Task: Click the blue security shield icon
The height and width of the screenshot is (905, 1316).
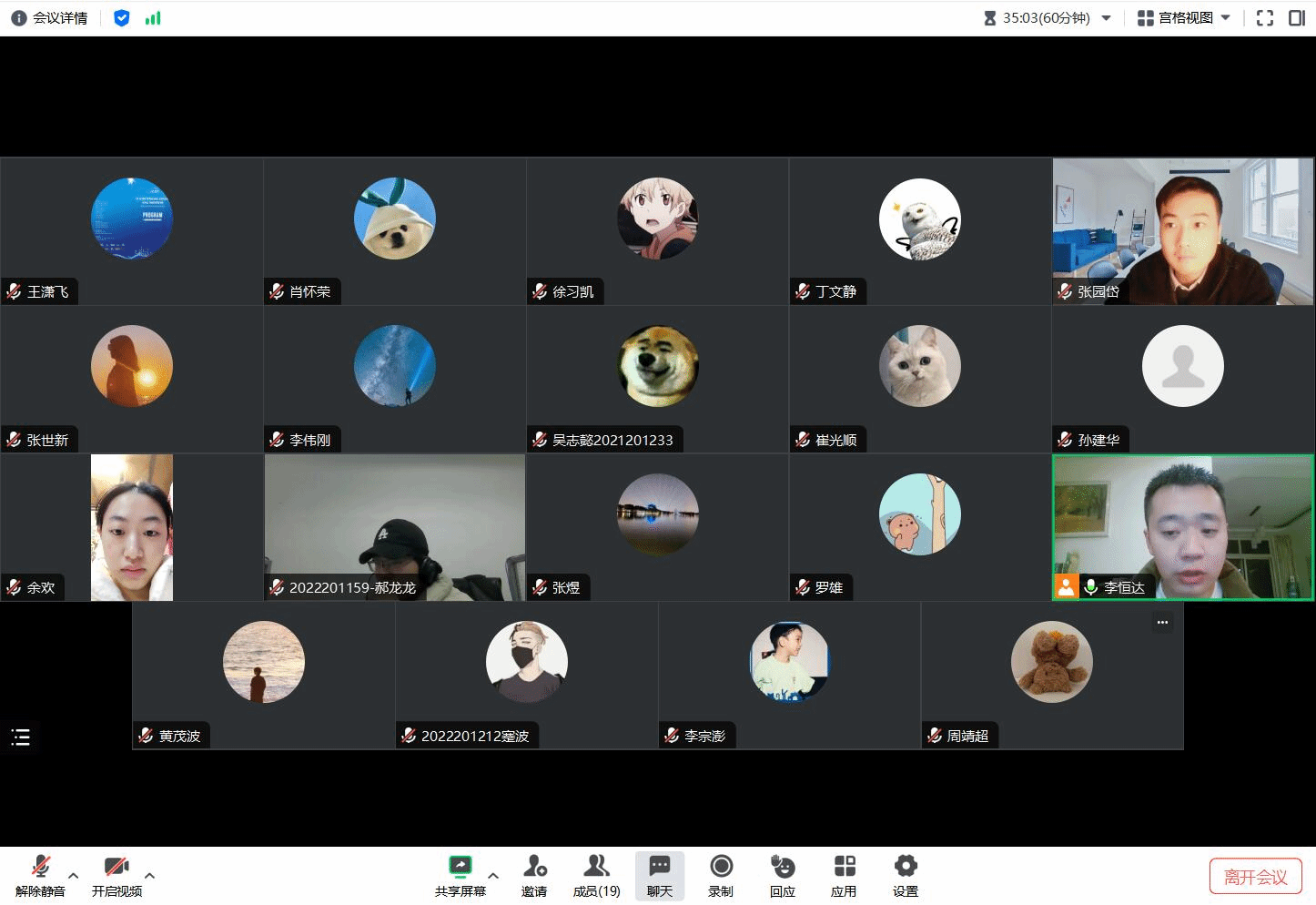Action: [x=121, y=18]
